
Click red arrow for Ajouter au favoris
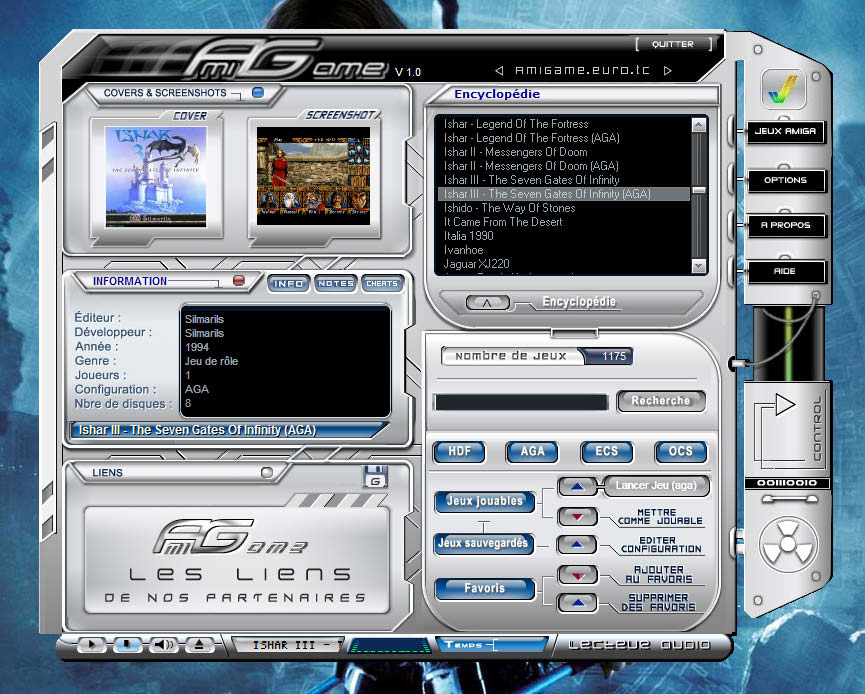[577, 575]
